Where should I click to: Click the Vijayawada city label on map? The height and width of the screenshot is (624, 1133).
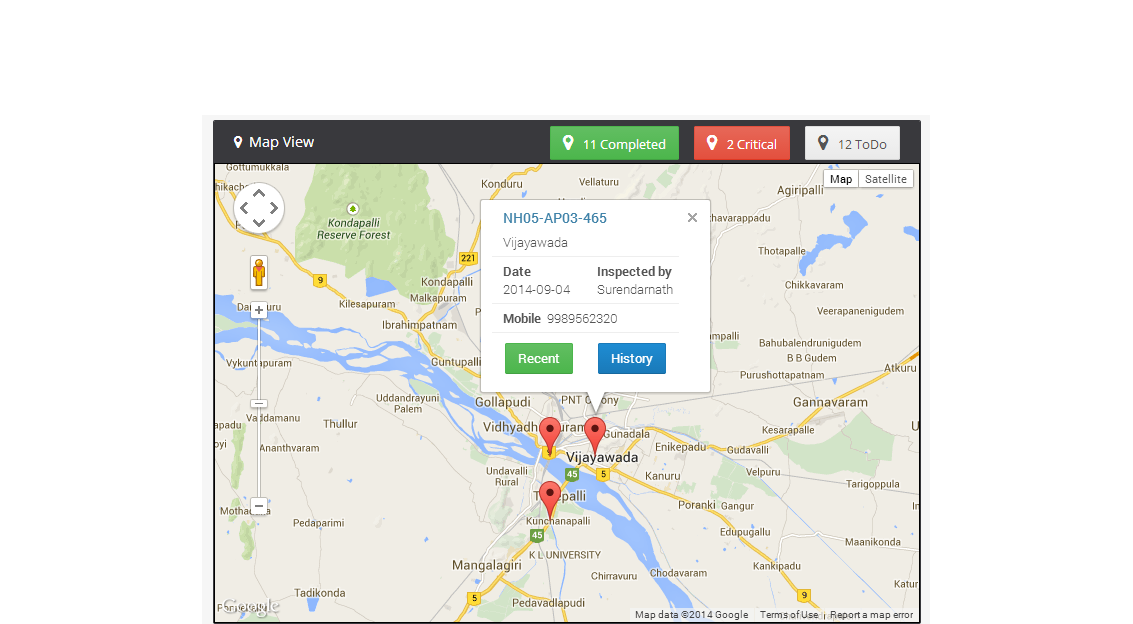click(602, 457)
